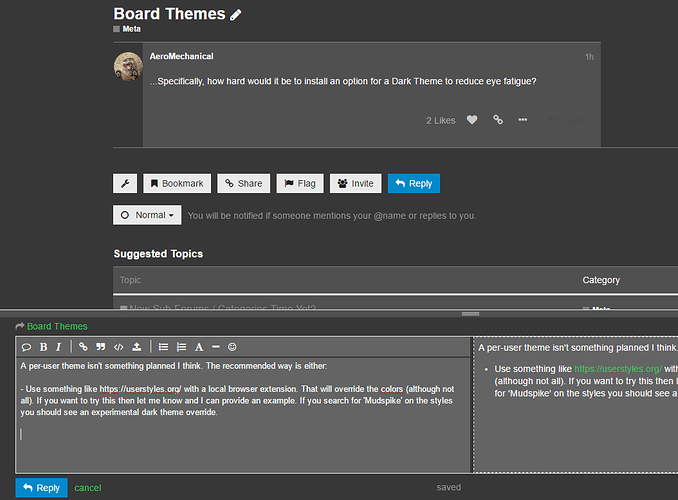Click the blue Reply button below the post
678x500 pixels.
coord(414,183)
